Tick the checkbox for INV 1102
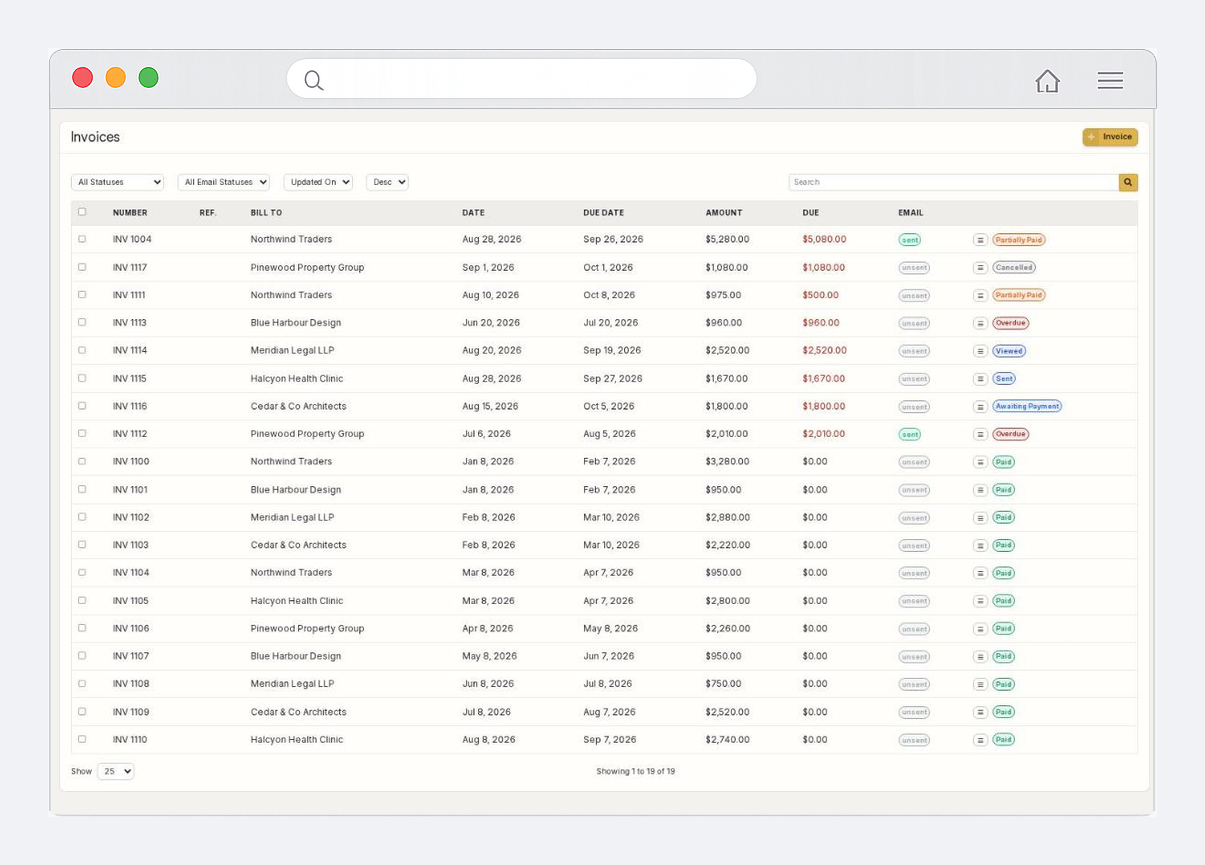This screenshot has width=1205, height=865. pos(82,517)
